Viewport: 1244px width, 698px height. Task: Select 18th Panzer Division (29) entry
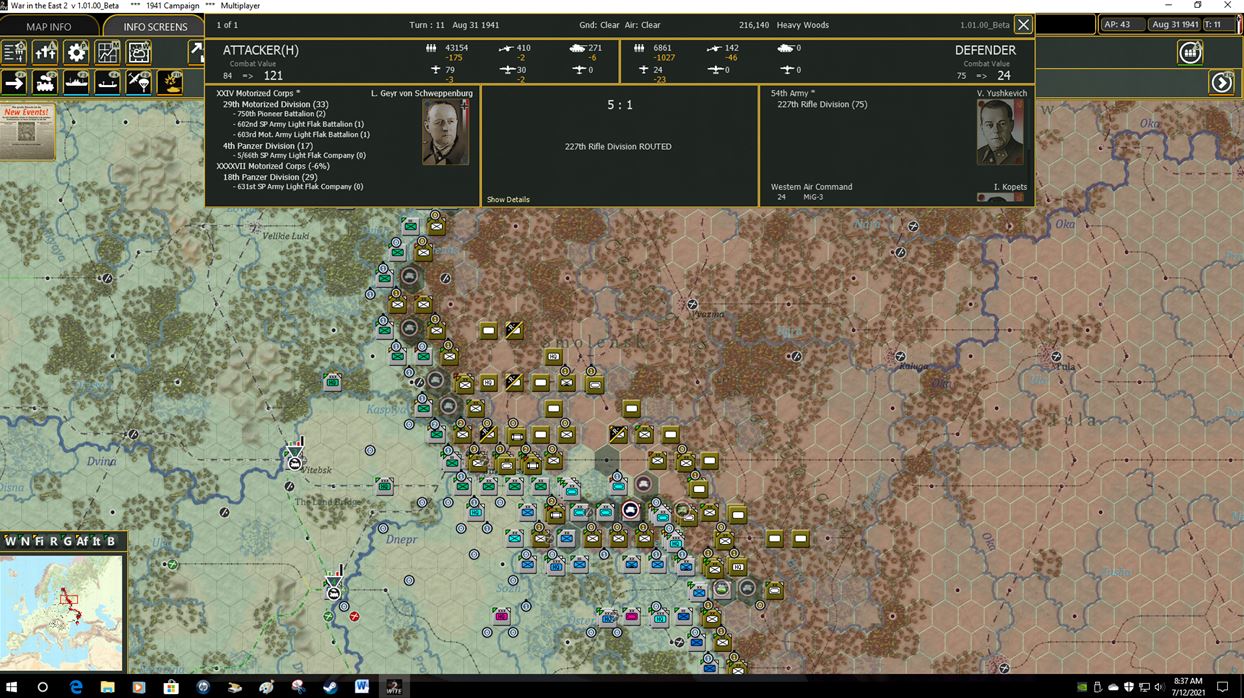pyautogui.click(x=270, y=177)
